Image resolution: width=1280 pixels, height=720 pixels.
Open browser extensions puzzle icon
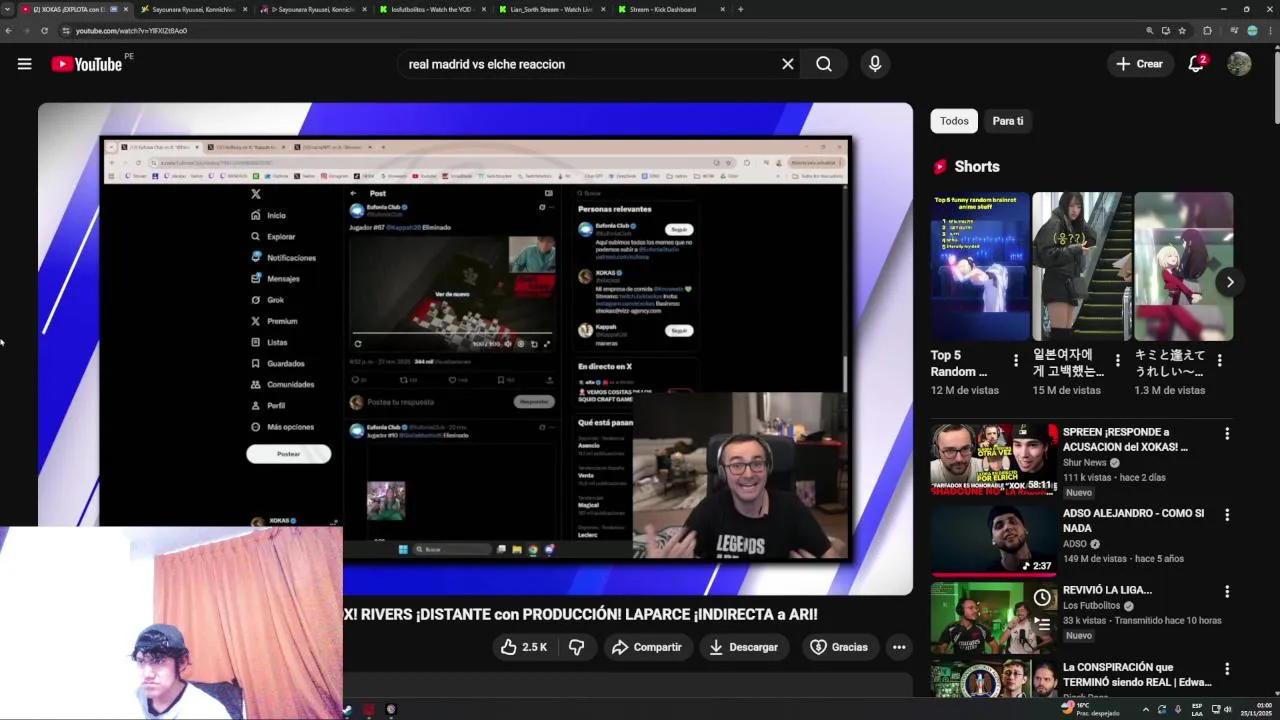(1207, 31)
